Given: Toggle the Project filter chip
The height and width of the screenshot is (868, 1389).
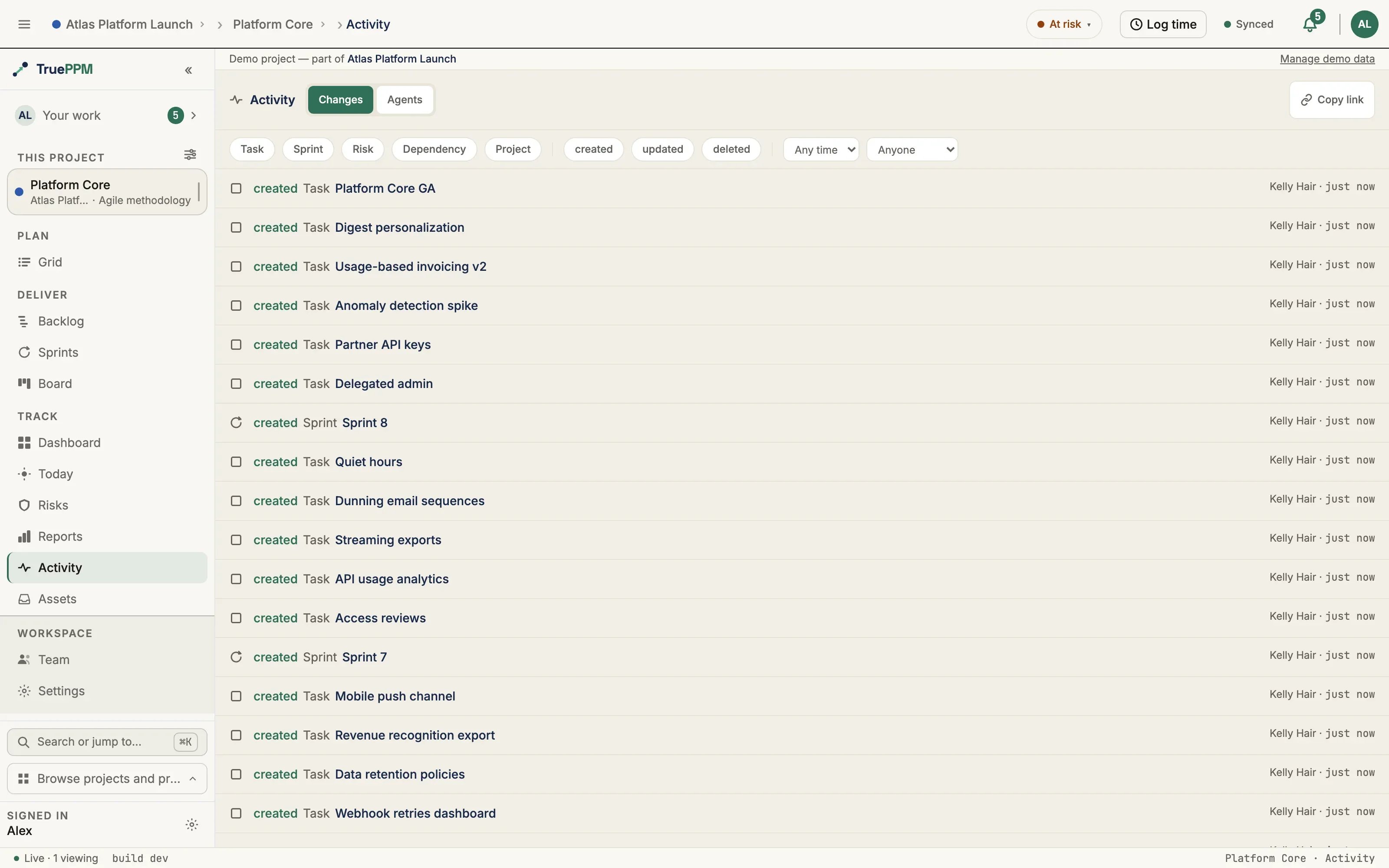Looking at the screenshot, I should tap(513, 149).
